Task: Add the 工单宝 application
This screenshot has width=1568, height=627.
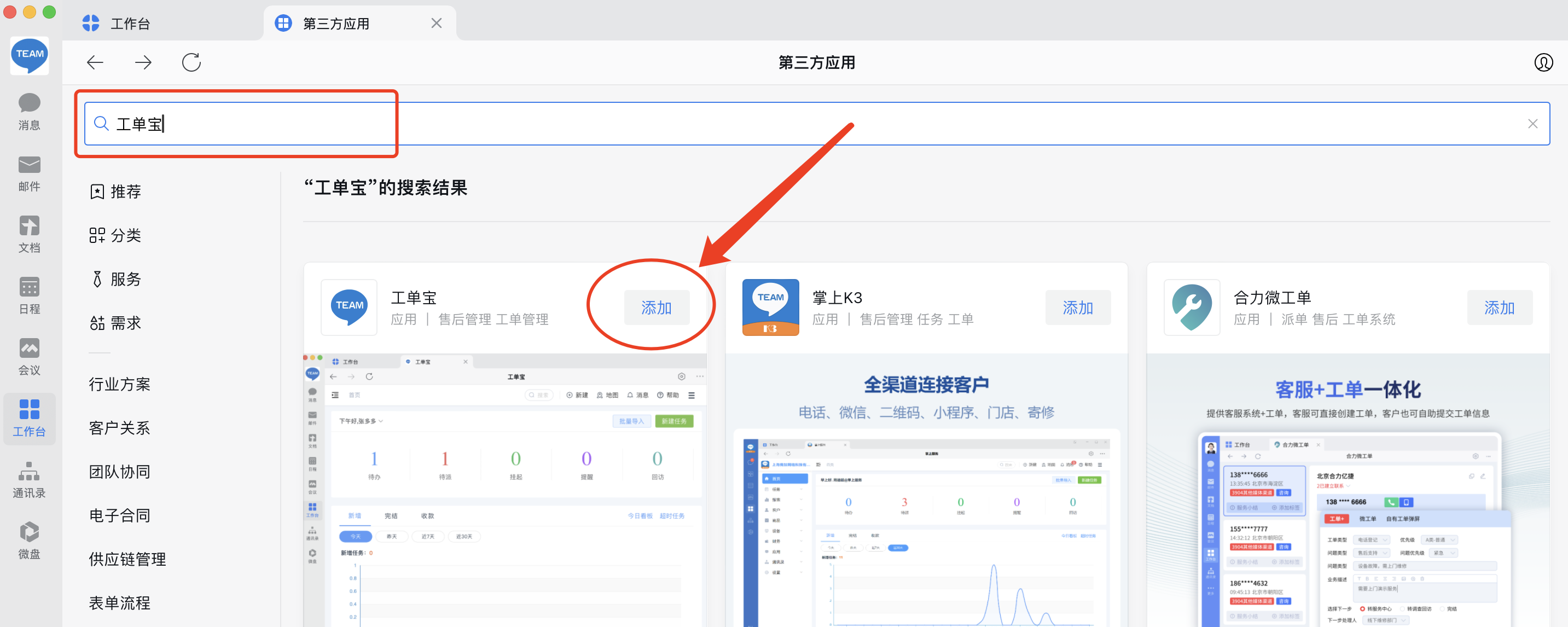Action: pos(656,308)
